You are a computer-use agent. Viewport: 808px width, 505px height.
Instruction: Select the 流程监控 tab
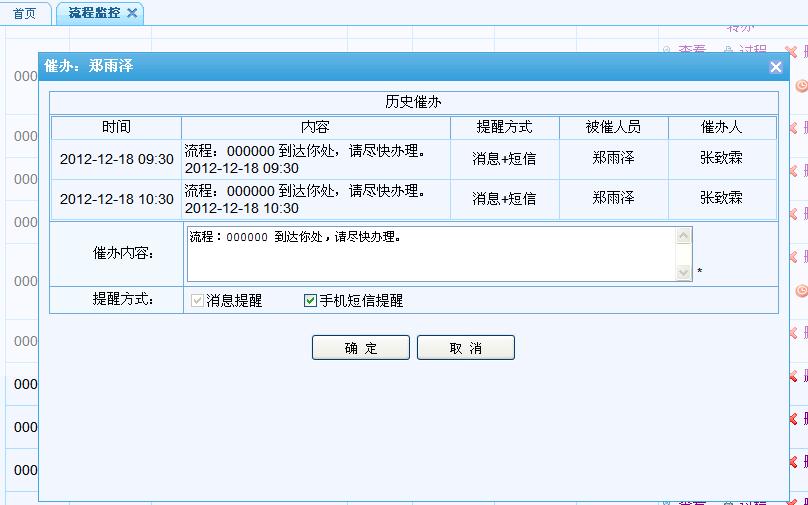99,14
